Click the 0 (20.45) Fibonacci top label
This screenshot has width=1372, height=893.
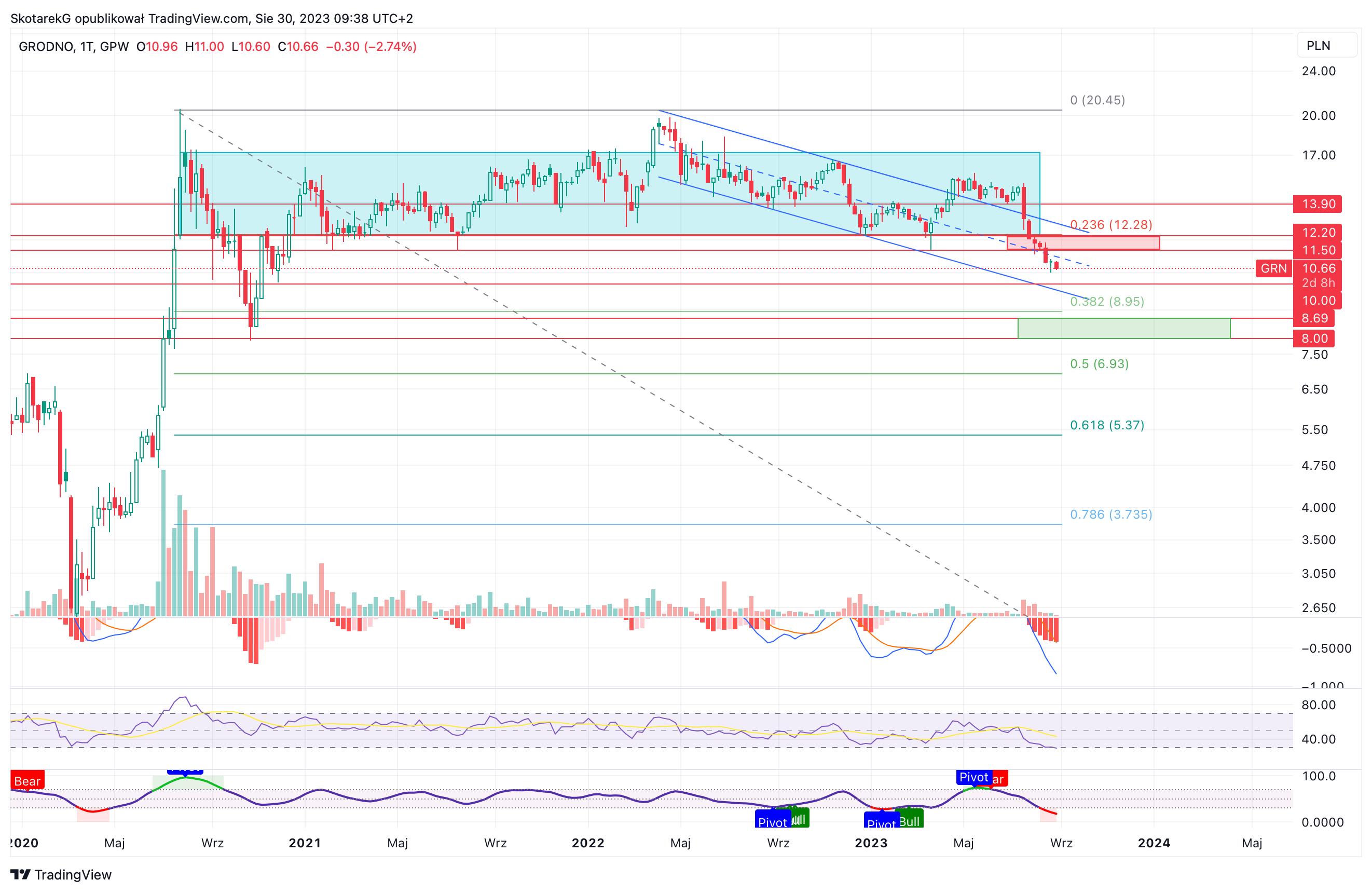point(1097,100)
